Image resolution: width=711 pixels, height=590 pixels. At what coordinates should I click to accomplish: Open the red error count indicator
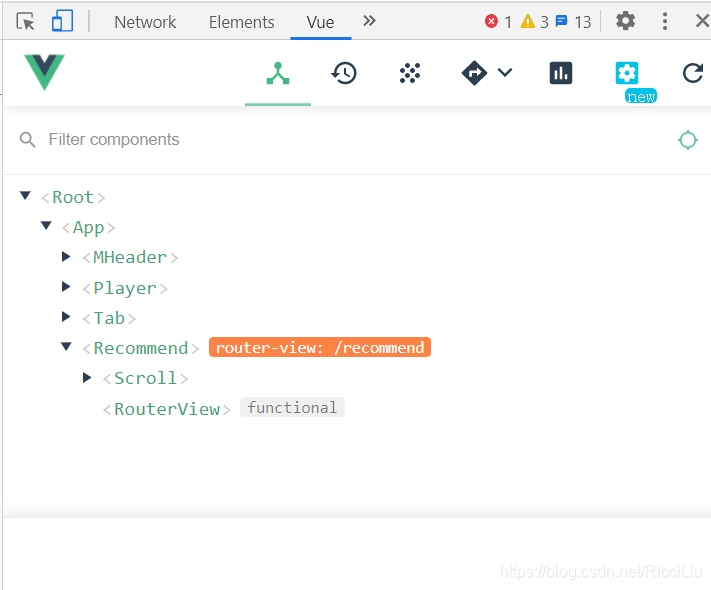click(498, 21)
